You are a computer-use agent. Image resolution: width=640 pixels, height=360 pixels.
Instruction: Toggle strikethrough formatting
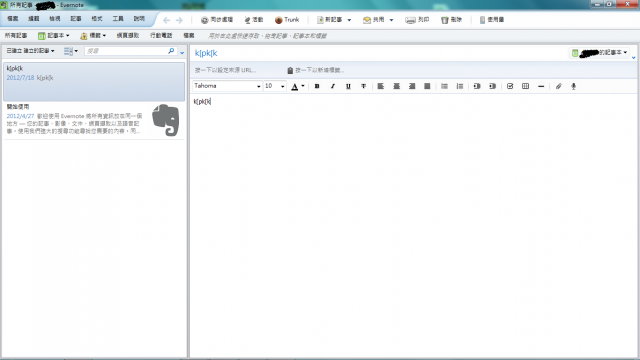364,86
